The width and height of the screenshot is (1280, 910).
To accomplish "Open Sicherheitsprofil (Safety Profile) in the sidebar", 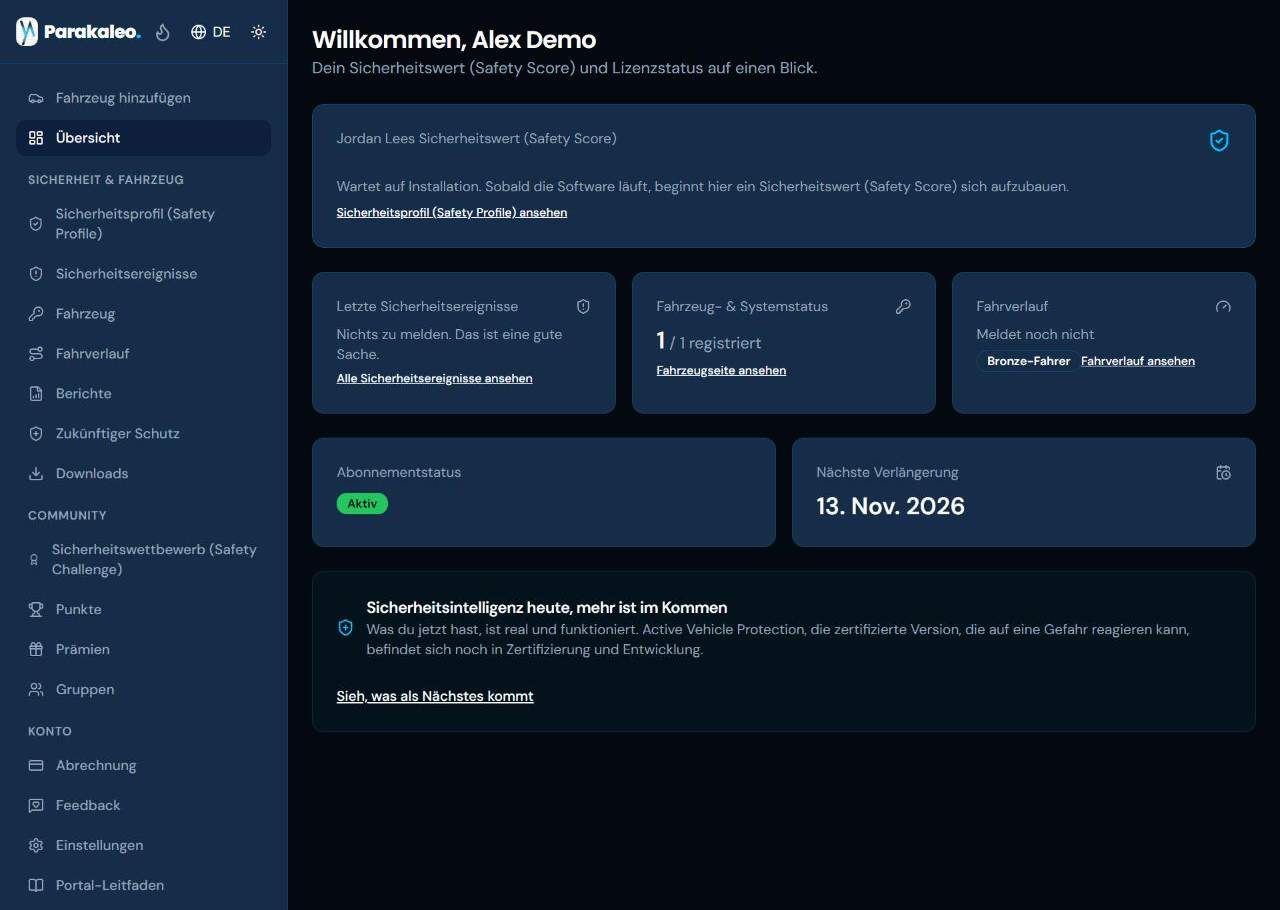I will click(143, 224).
